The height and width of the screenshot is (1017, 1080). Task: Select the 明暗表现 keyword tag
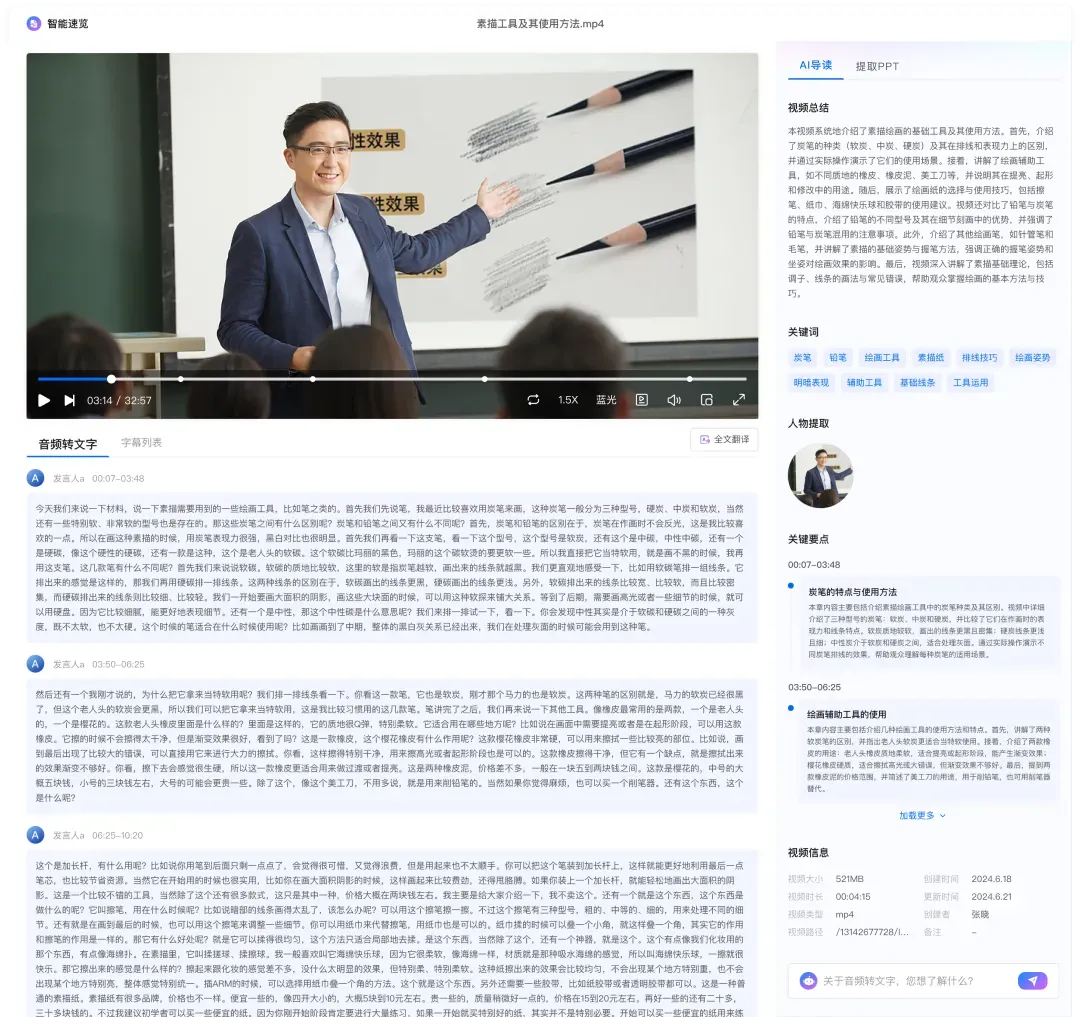(x=811, y=382)
